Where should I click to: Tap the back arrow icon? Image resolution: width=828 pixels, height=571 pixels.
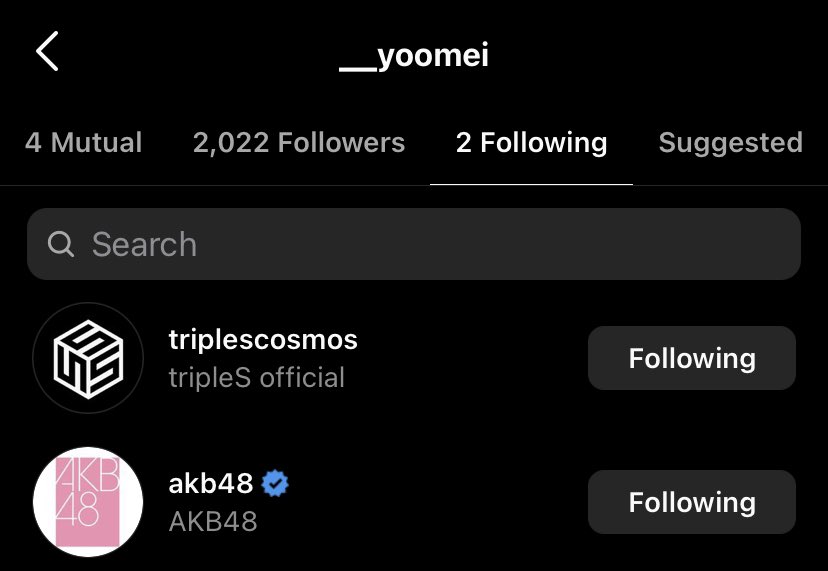(x=47, y=51)
